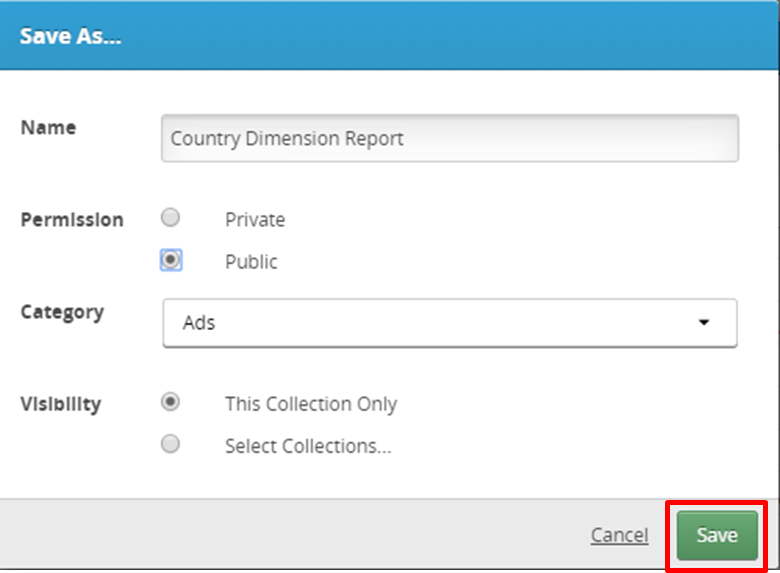Choose This Collection Only visibility option
This screenshot has width=780, height=573.
click(x=170, y=402)
